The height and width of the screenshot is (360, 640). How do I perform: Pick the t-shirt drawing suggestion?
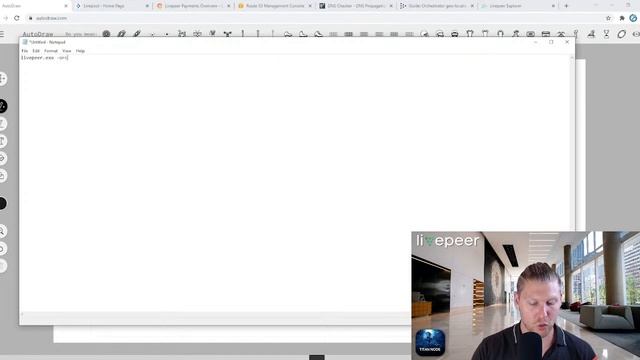470,34
